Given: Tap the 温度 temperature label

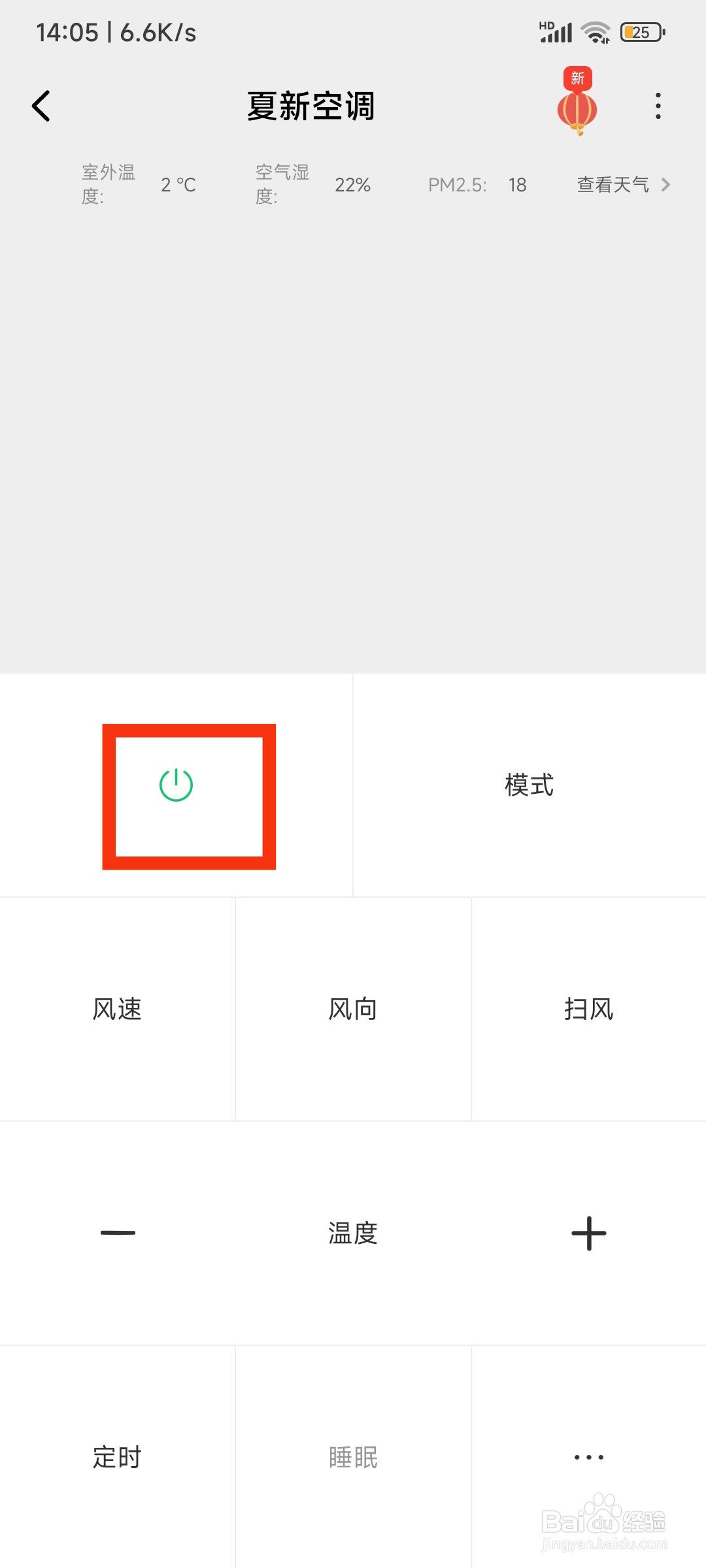Looking at the screenshot, I should (353, 1233).
